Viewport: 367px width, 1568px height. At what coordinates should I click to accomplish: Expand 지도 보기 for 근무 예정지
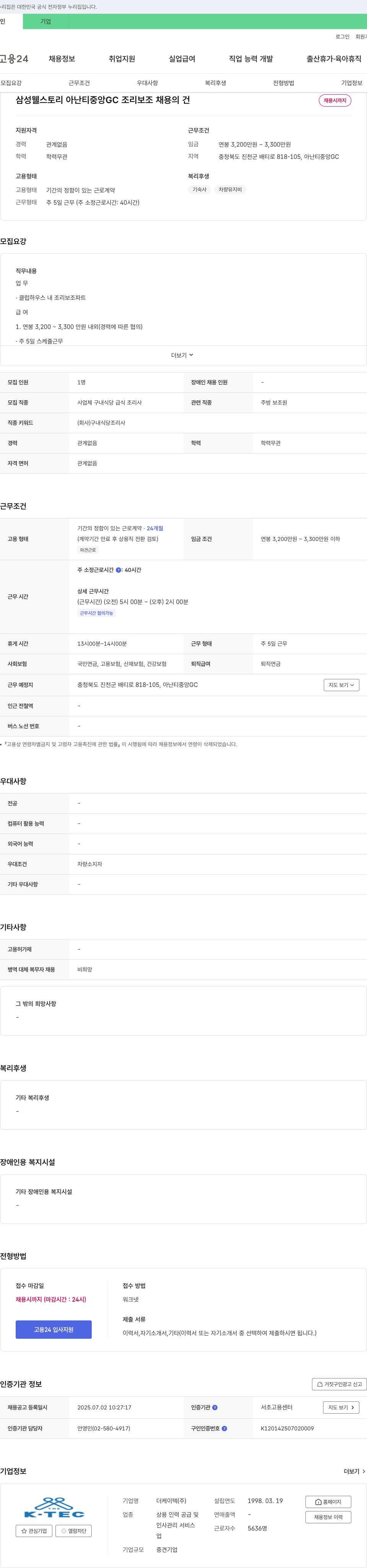341,685
